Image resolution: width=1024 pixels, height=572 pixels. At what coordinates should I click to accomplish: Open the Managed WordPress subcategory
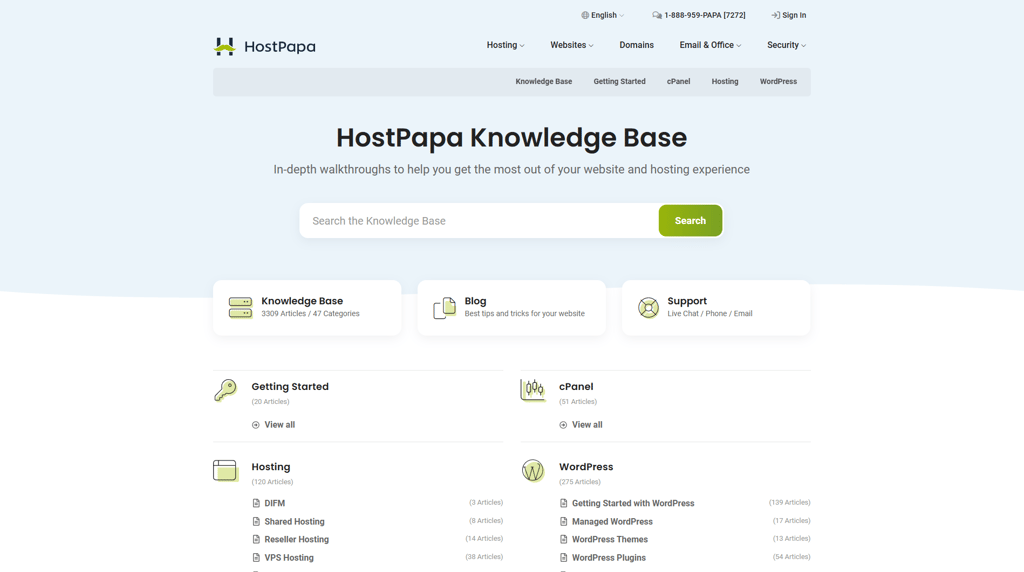612,522
